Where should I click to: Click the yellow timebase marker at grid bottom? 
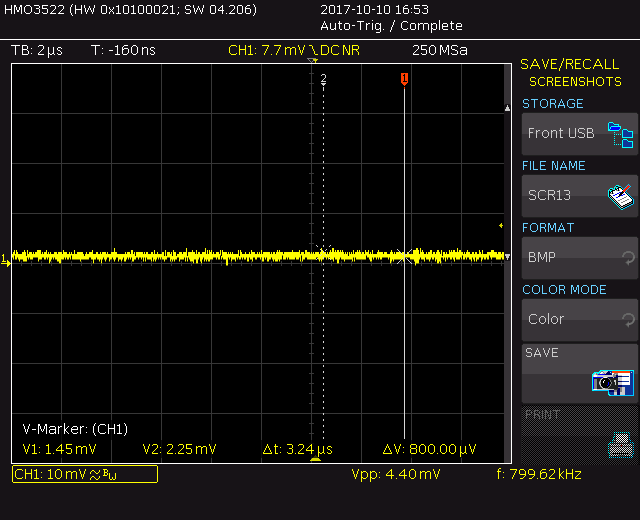tap(316, 459)
